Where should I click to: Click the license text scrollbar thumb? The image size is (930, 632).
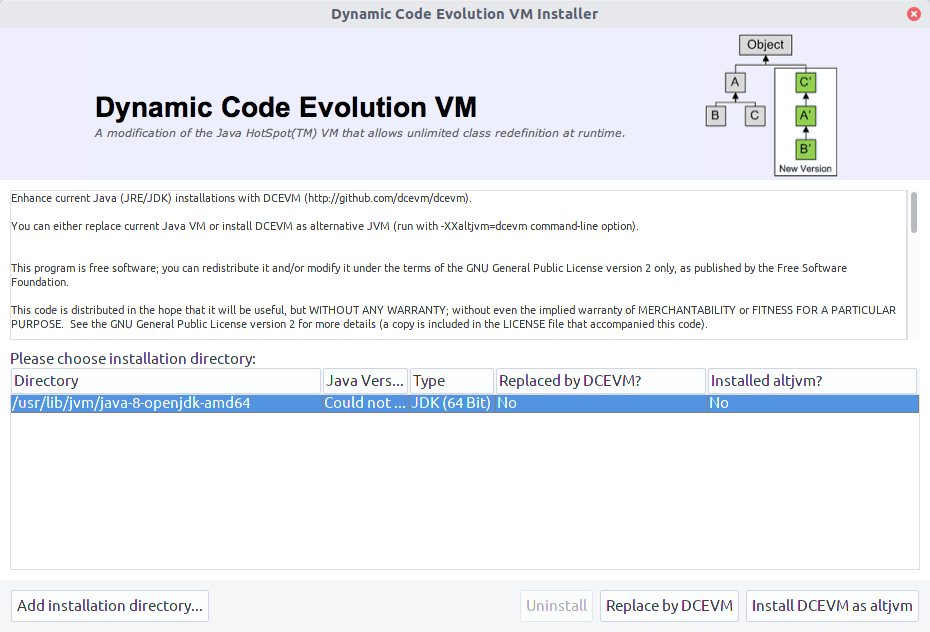tap(914, 212)
